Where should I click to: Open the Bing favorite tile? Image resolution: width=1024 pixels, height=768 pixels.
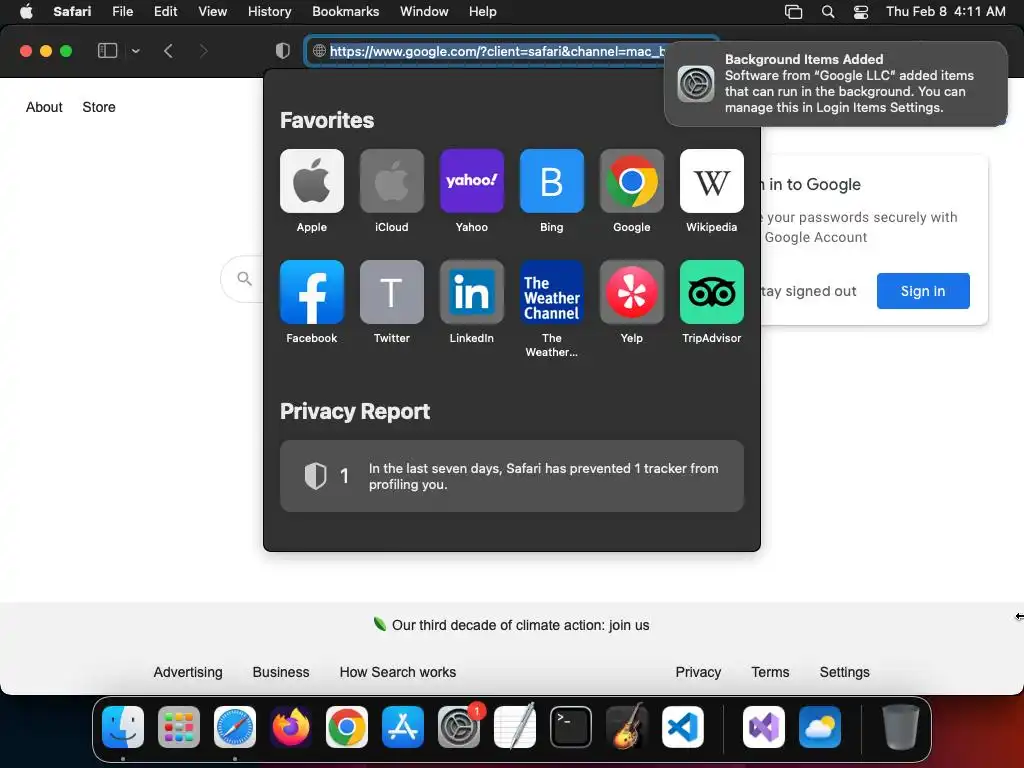551,181
